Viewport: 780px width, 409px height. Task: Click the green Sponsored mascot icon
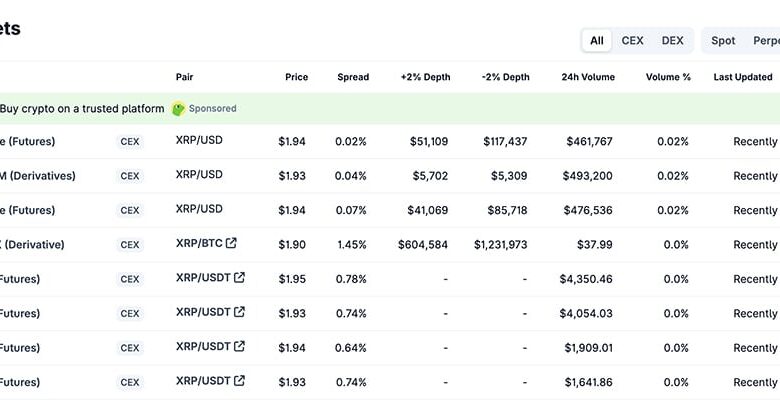click(x=178, y=109)
